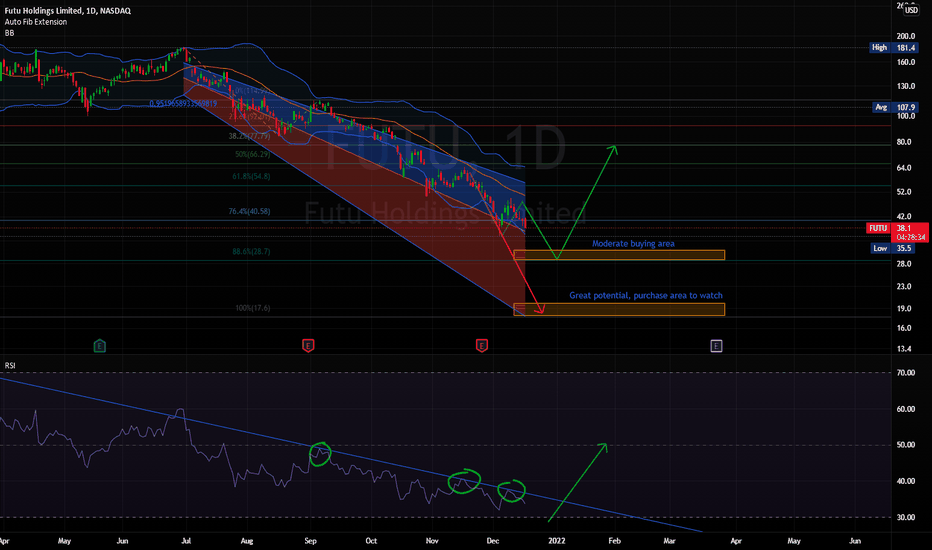
Task: Click the 30.00 RSI axis value
Action: [x=906, y=517]
